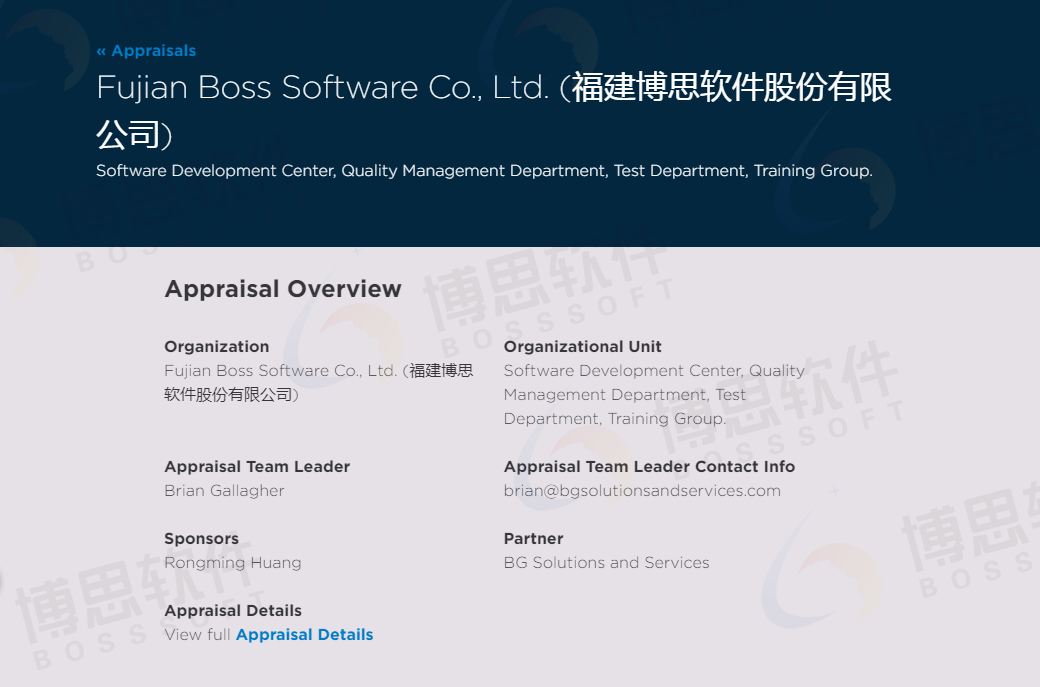Click the partner BG Solutions and Services
Screen dimensions: 1040x687
[606, 563]
